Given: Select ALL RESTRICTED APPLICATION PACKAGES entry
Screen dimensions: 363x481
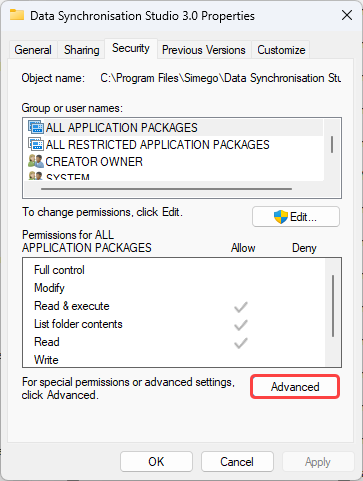Looking at the screenshot, I should click(157, 145).
